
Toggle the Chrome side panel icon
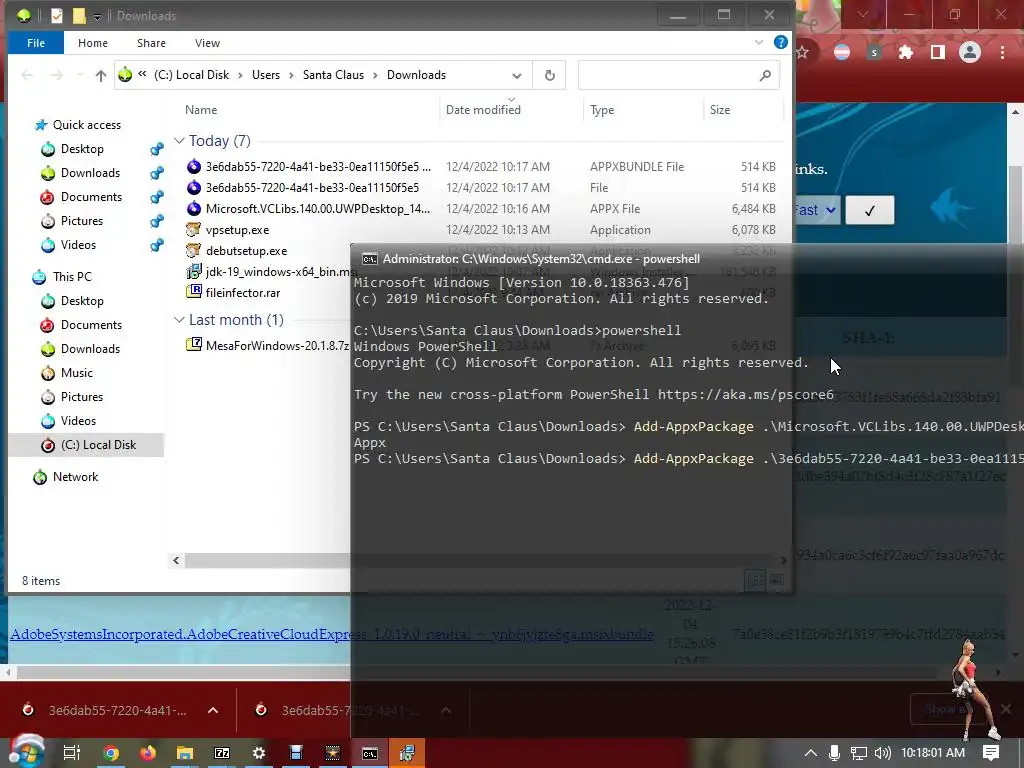[938, 52]
